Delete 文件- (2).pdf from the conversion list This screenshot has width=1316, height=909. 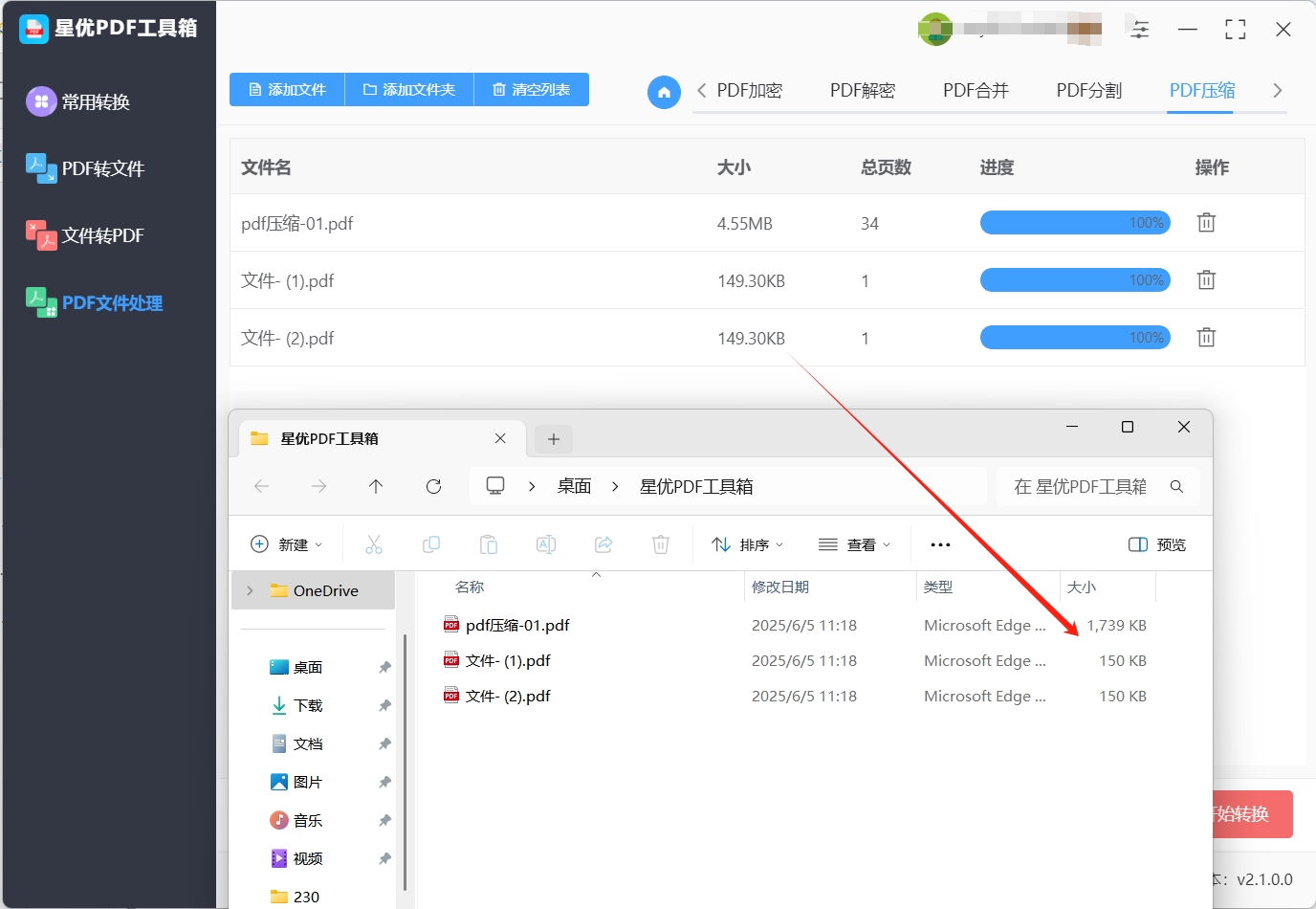click(x=1206, y=338)
